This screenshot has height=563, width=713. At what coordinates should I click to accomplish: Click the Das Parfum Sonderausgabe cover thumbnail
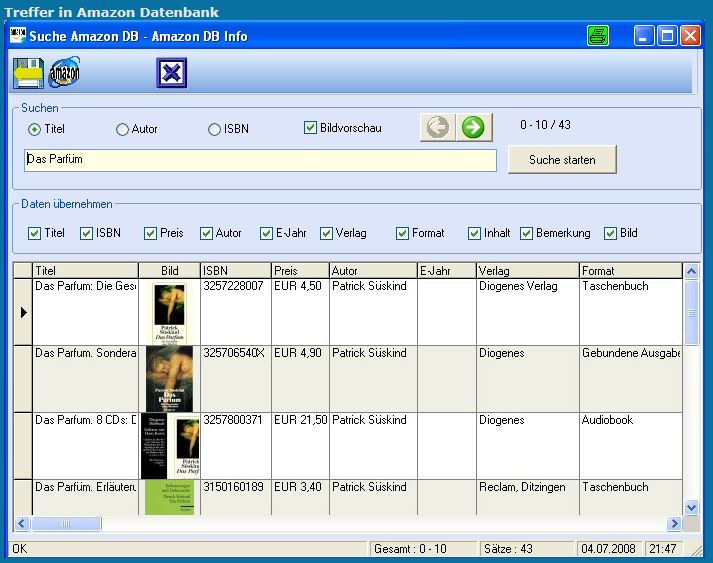tap(169, 379)
